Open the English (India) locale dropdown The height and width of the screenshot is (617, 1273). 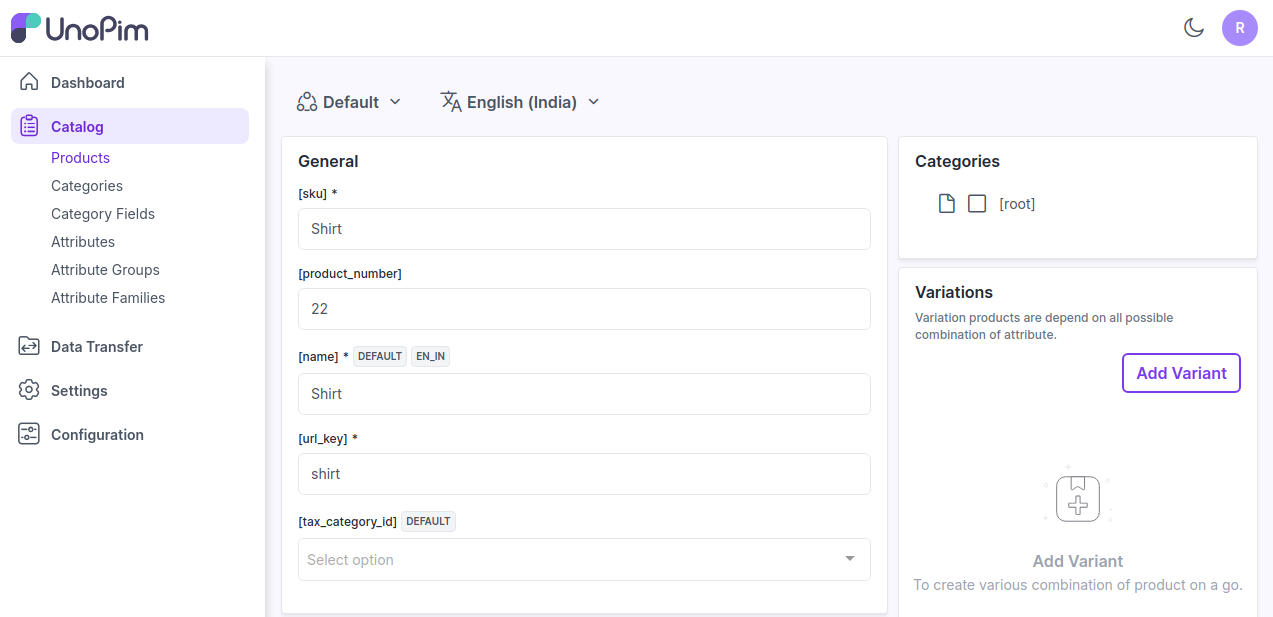point(520,102)
